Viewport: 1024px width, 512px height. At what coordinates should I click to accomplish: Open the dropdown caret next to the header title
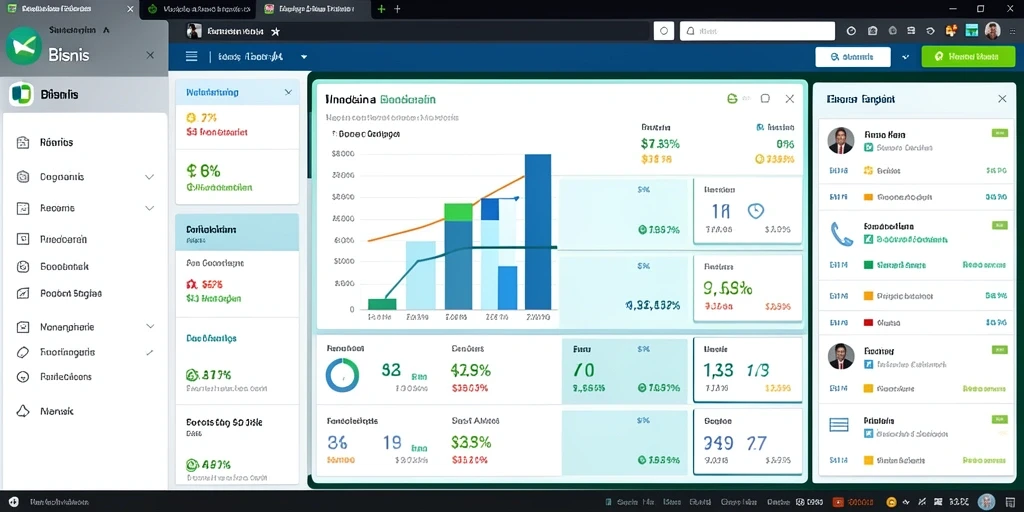pyautogui.click(x=304, y=57)
